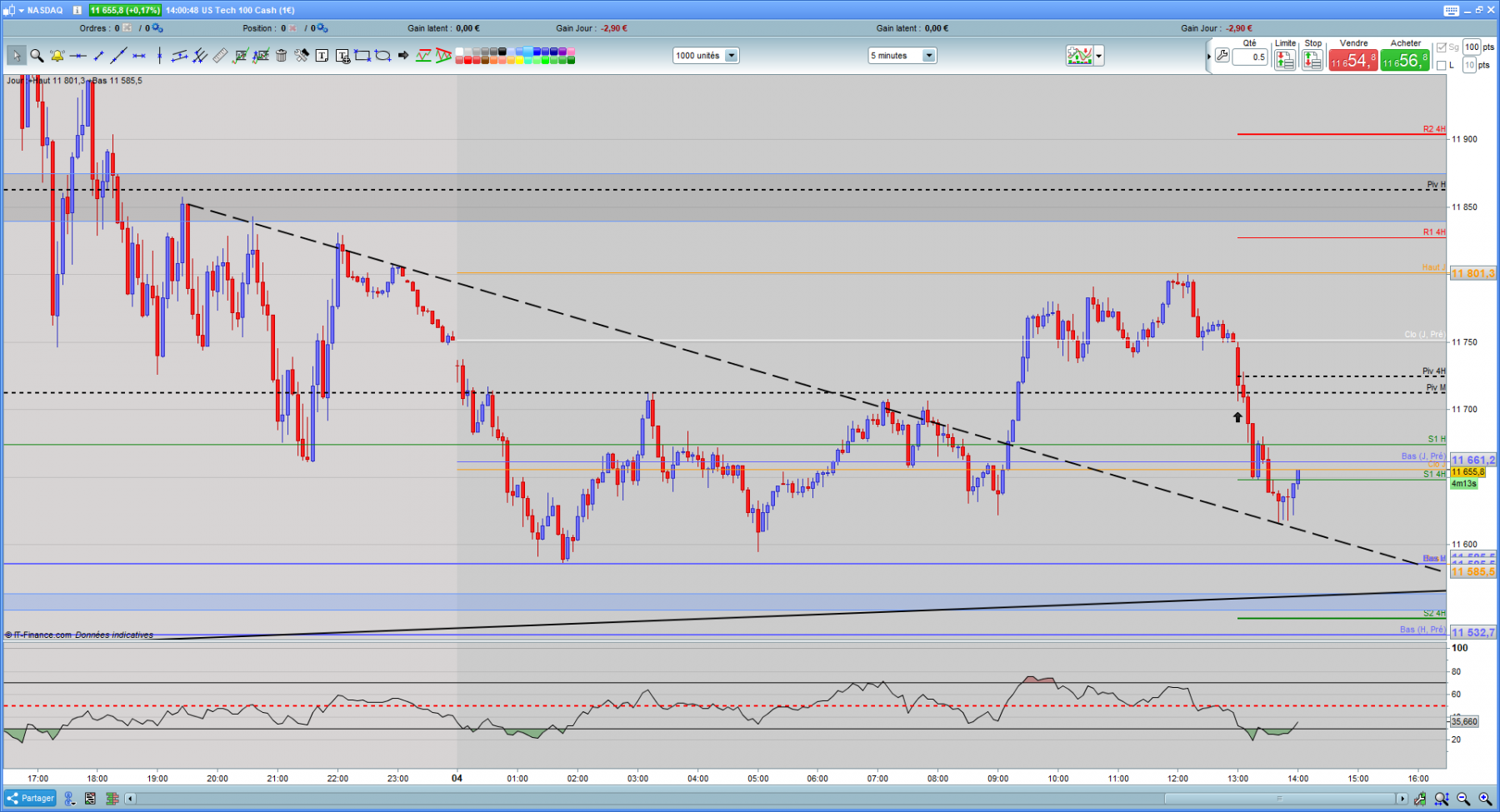Viewport: 1500px width, 812px height.
Task: Create an alert with the bell icon
Action: 57,56
